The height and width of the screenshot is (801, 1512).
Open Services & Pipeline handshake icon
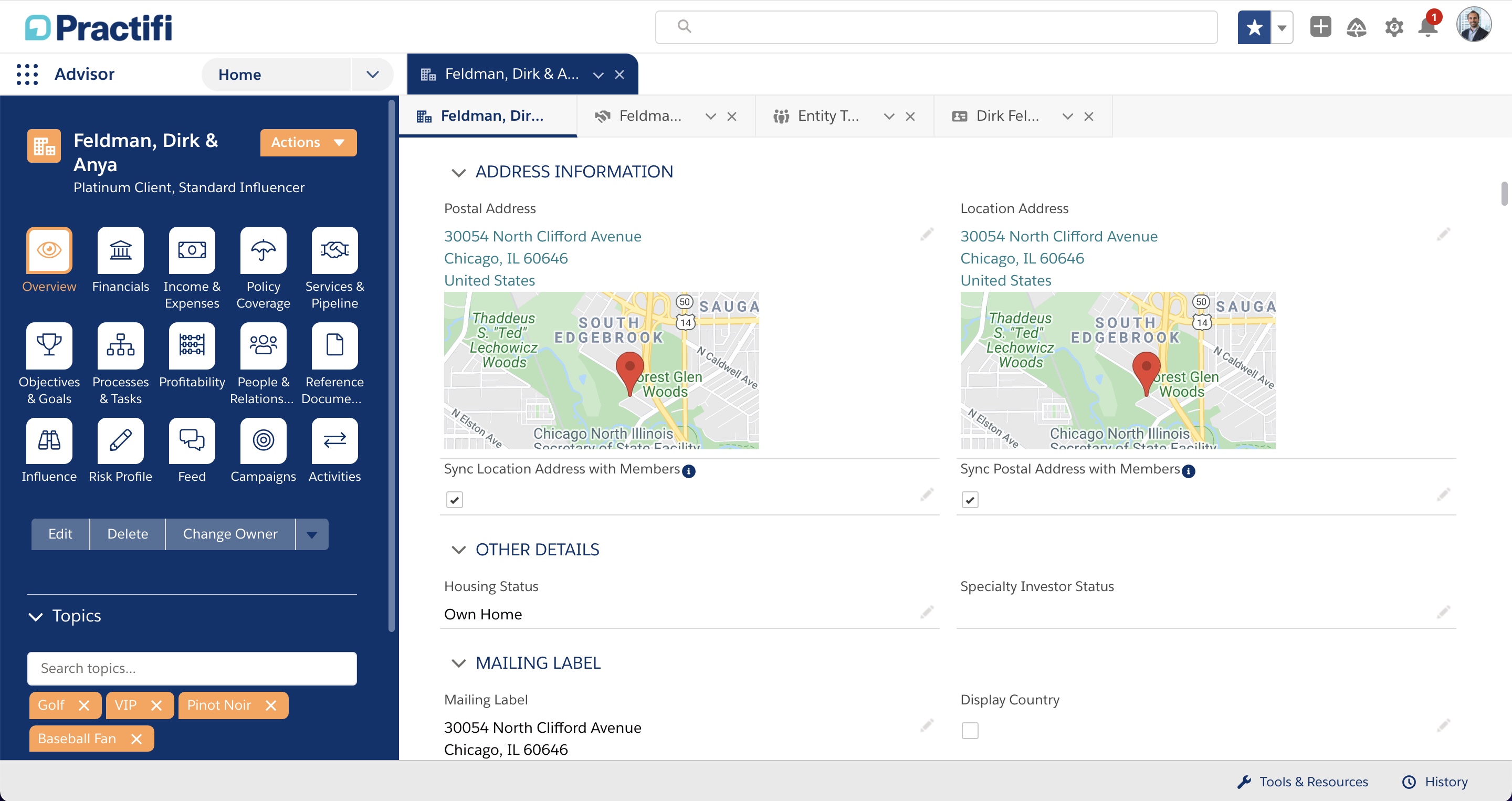[x=334, y=250]
